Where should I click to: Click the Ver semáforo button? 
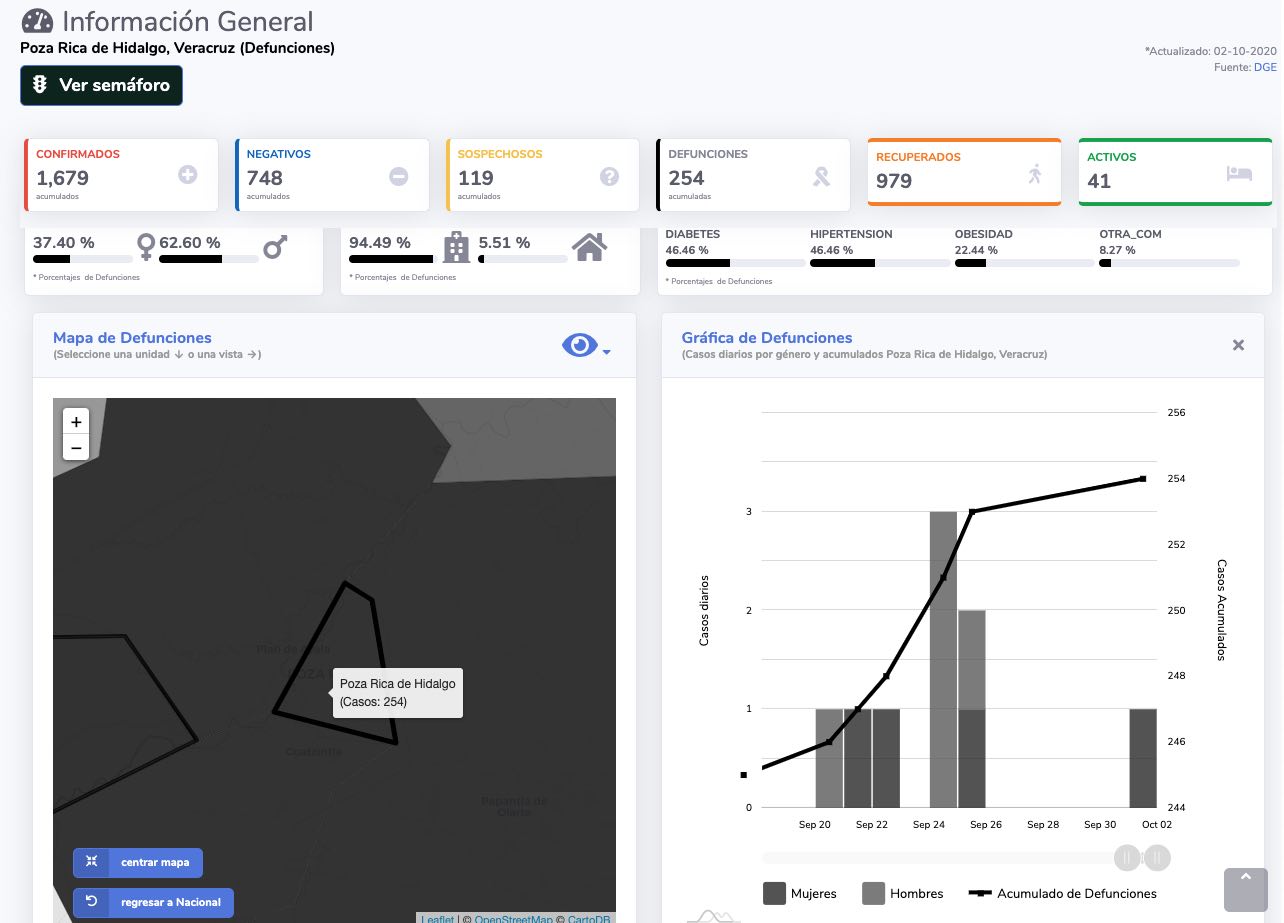coord(101,85)
